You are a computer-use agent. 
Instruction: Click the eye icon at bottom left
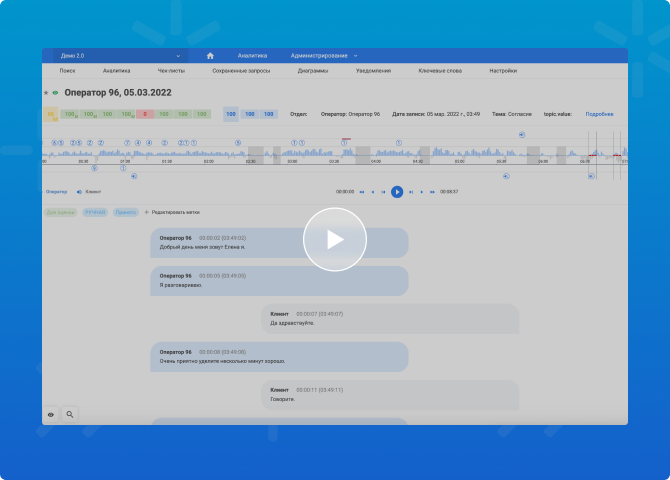click(x=51, y=413)
